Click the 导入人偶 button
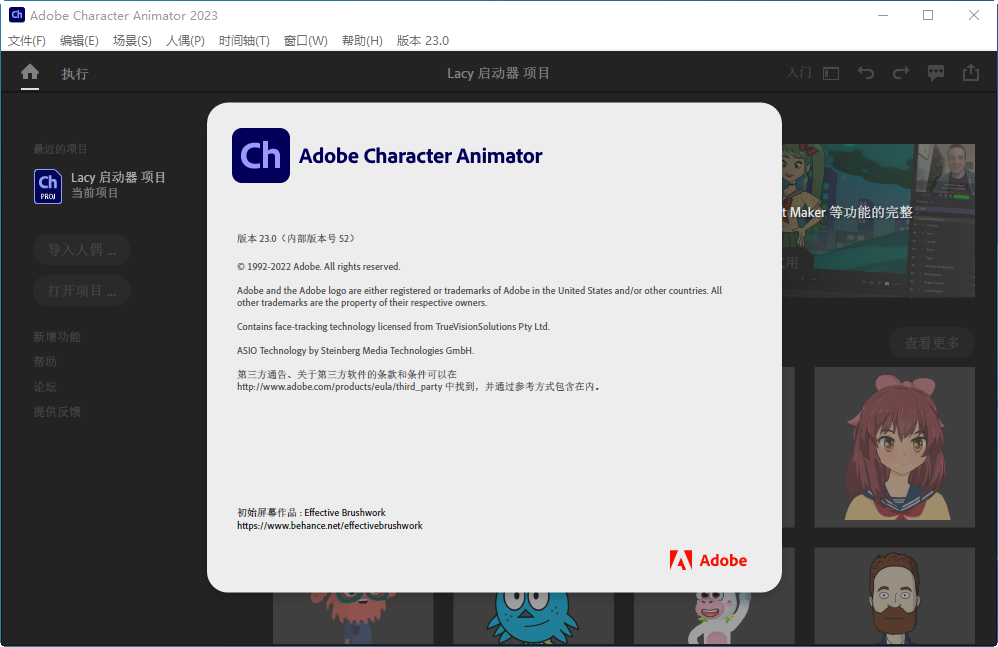Screen dimensions: 998x647 point(81,250)
